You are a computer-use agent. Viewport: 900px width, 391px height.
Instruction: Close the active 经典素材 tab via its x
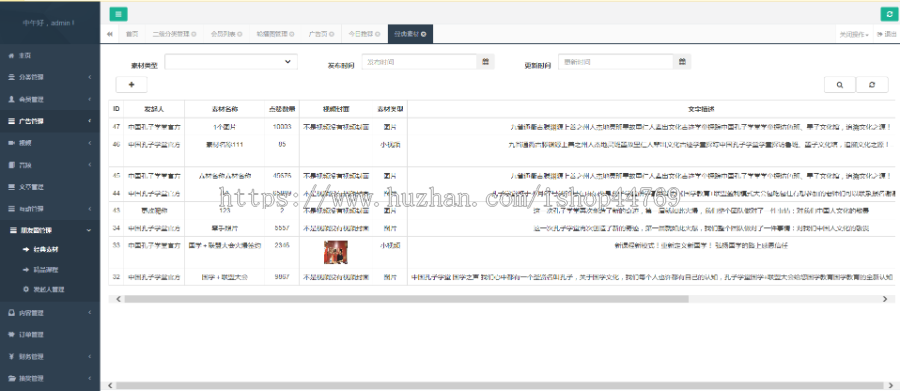423,34
